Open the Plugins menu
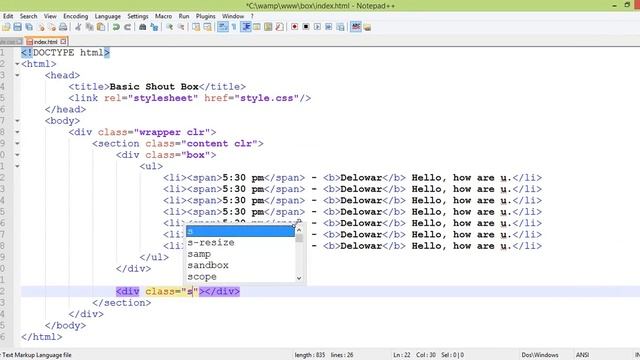640x360 pixels. click(205, 16)
